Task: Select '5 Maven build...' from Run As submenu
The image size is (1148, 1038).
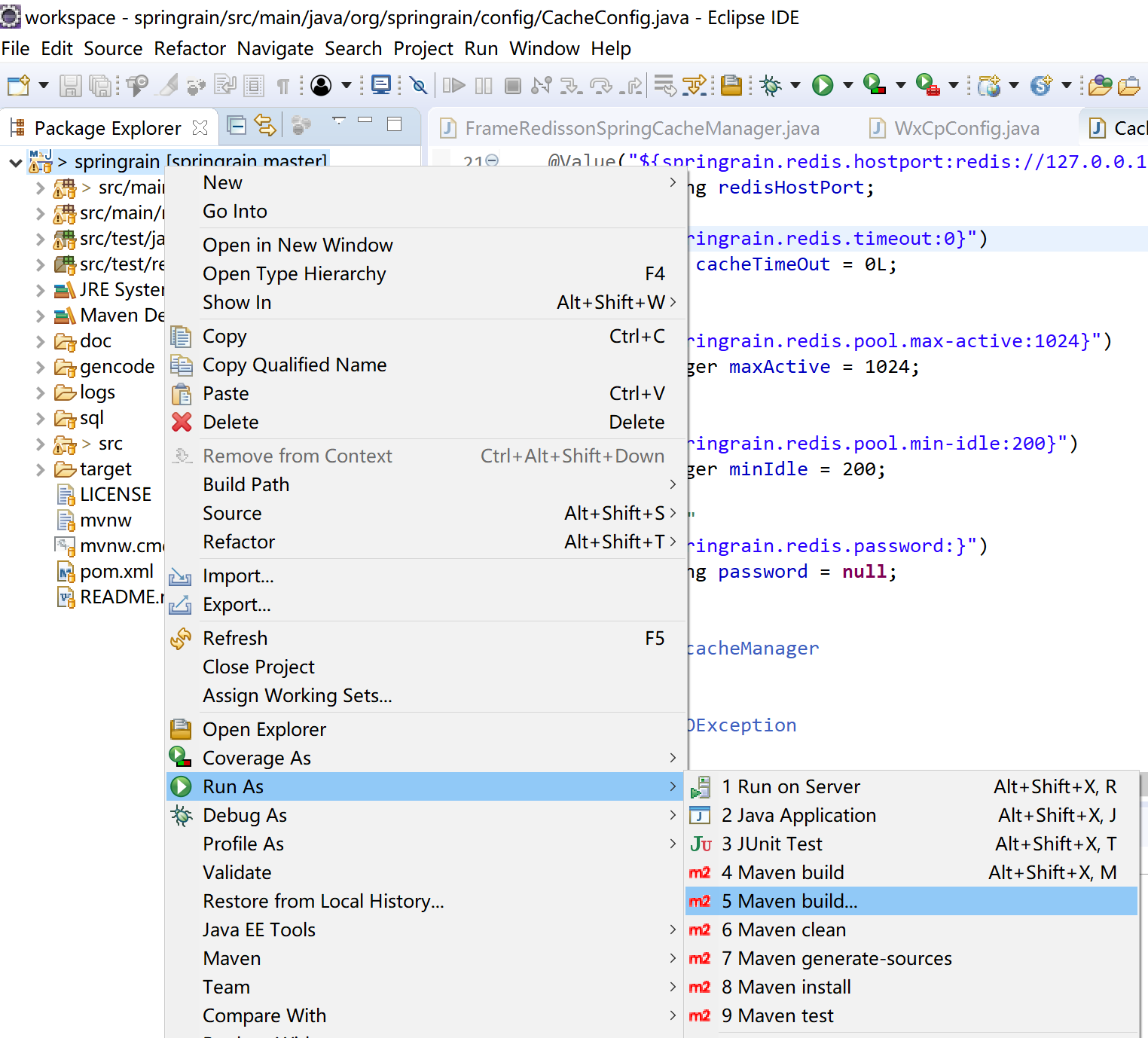Action: 789,901
